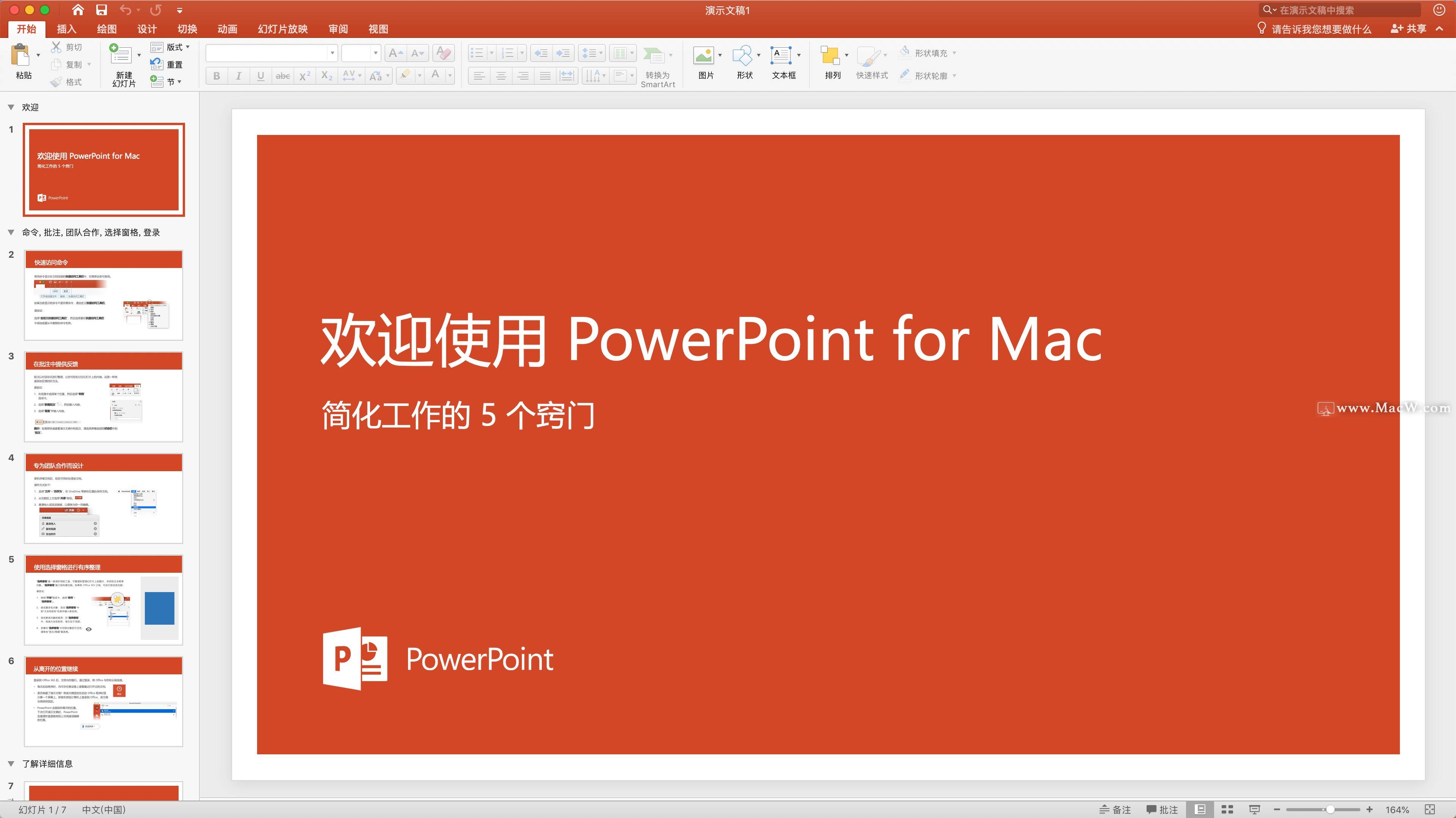Click 请告诉我您想要做什么 help box
The width and height of the screenshot is (1456, 818).
pos(1314,29)
